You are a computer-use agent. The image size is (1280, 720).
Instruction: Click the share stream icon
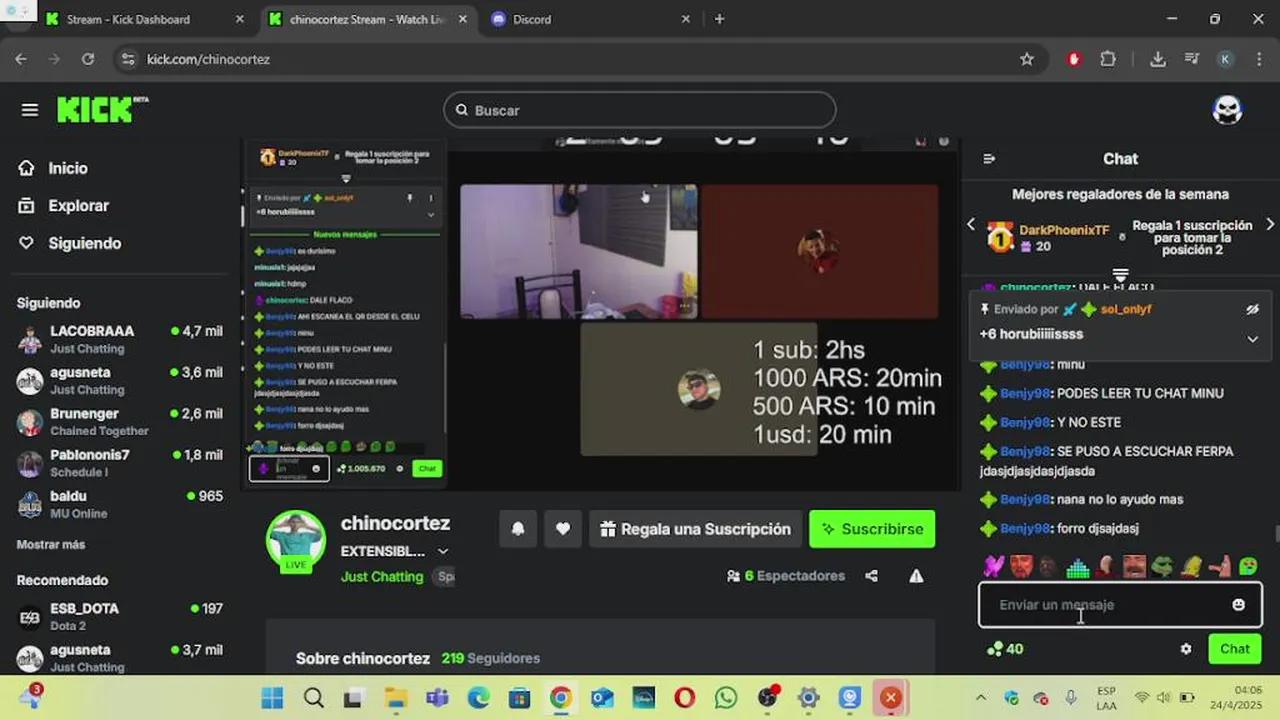(872, 576)
